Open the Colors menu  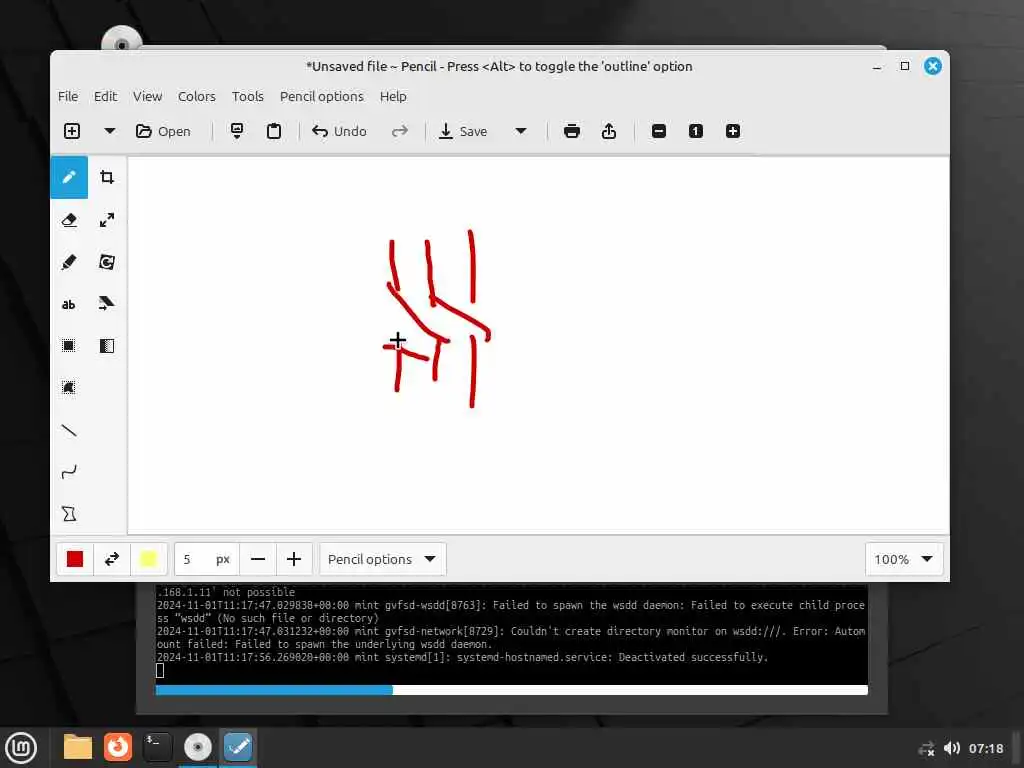click(197, 96)
